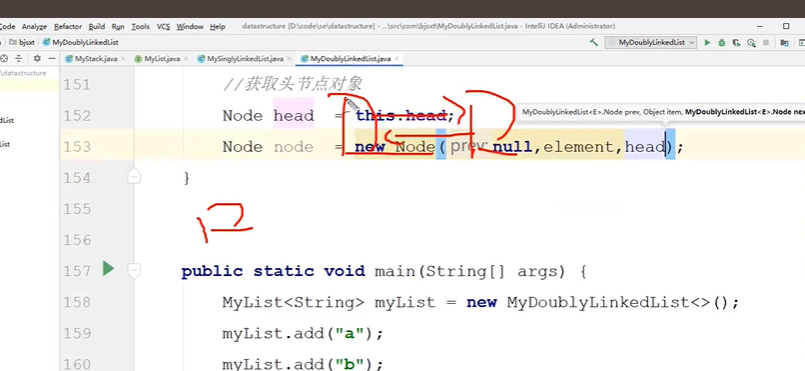
Task: Click the run gutter arrow beside main method
Action: [108, 268]
